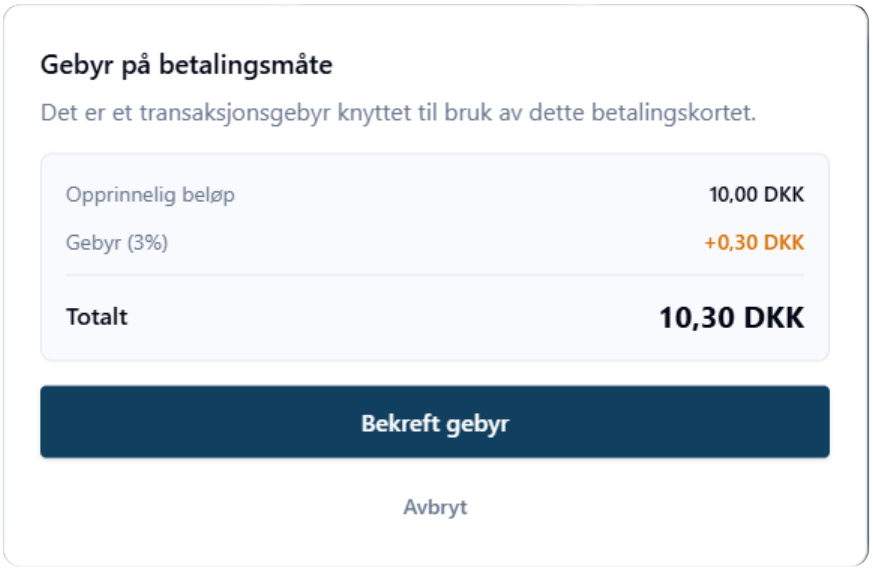Screen dimensions: 873x571
Task: Click the word "beløp" in the first row
Action: click(x=208, y=194)
